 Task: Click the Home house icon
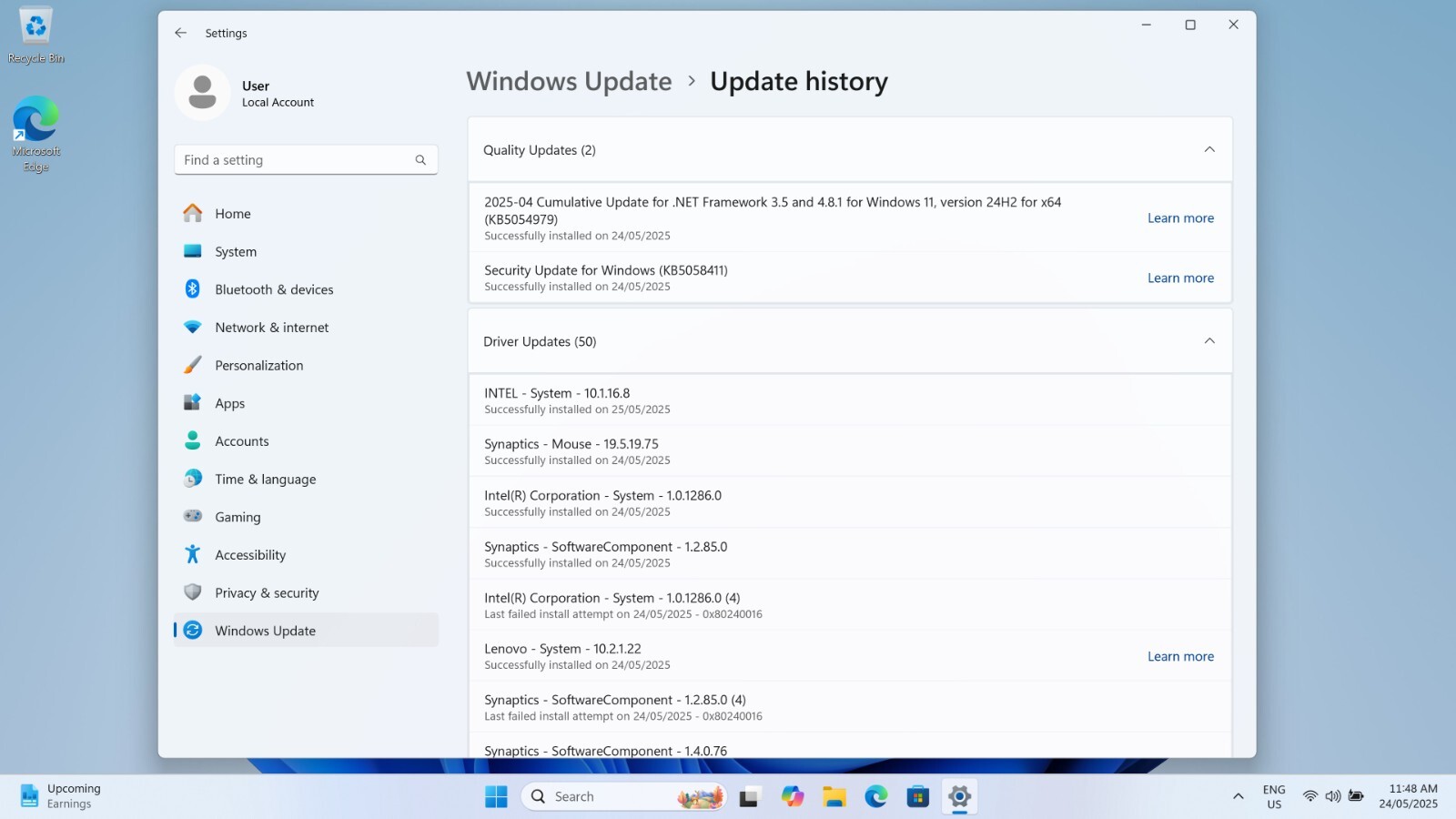point(193,213)
